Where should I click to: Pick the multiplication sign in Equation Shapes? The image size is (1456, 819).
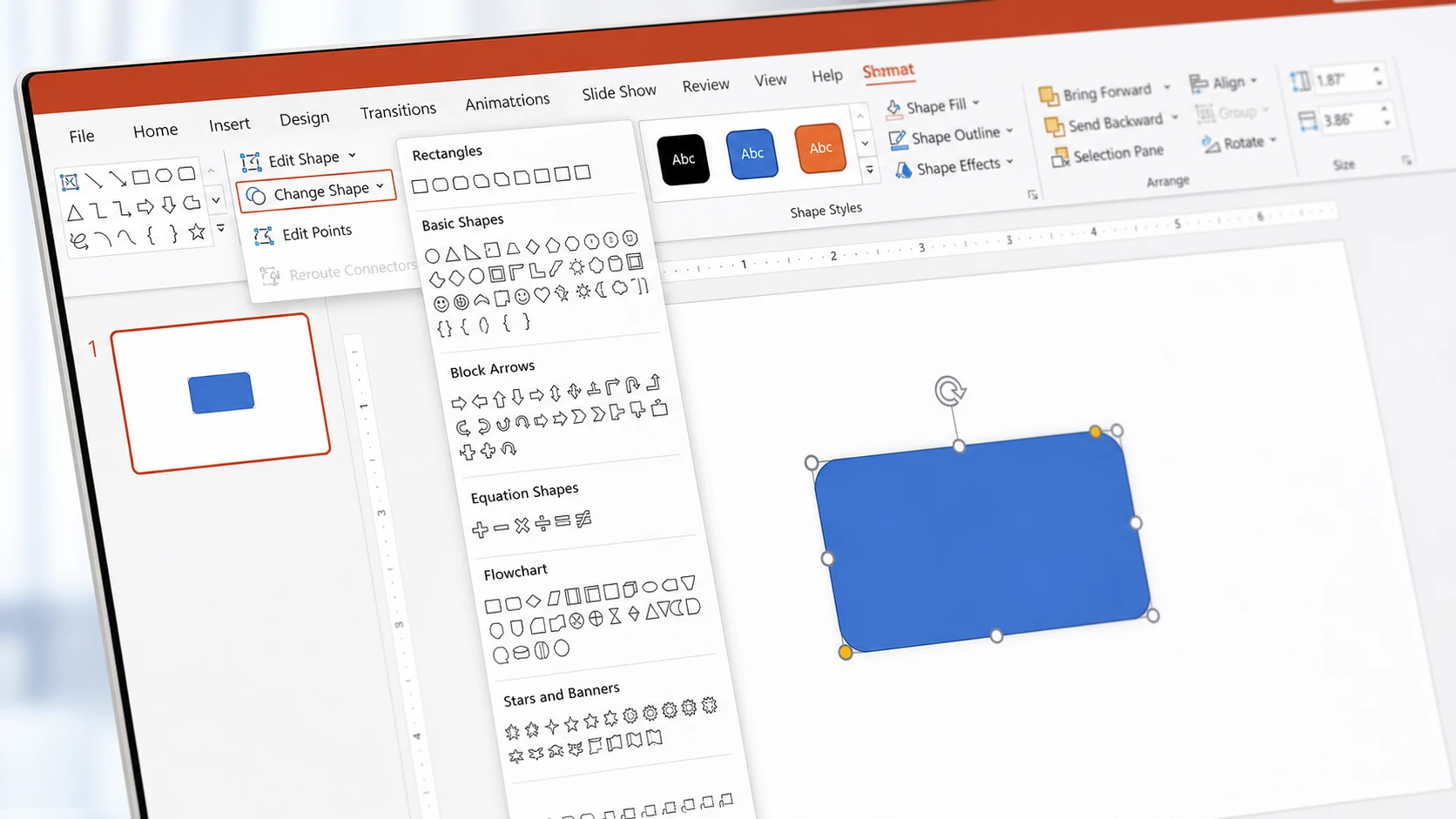pos(522,525)
